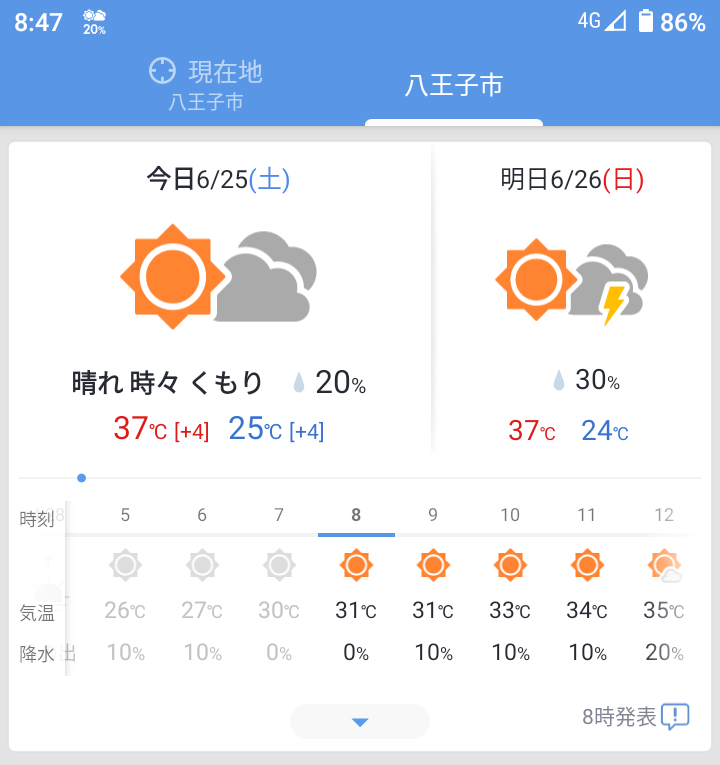Switch to the 現在地 location tab

click(x=206, y=84)
